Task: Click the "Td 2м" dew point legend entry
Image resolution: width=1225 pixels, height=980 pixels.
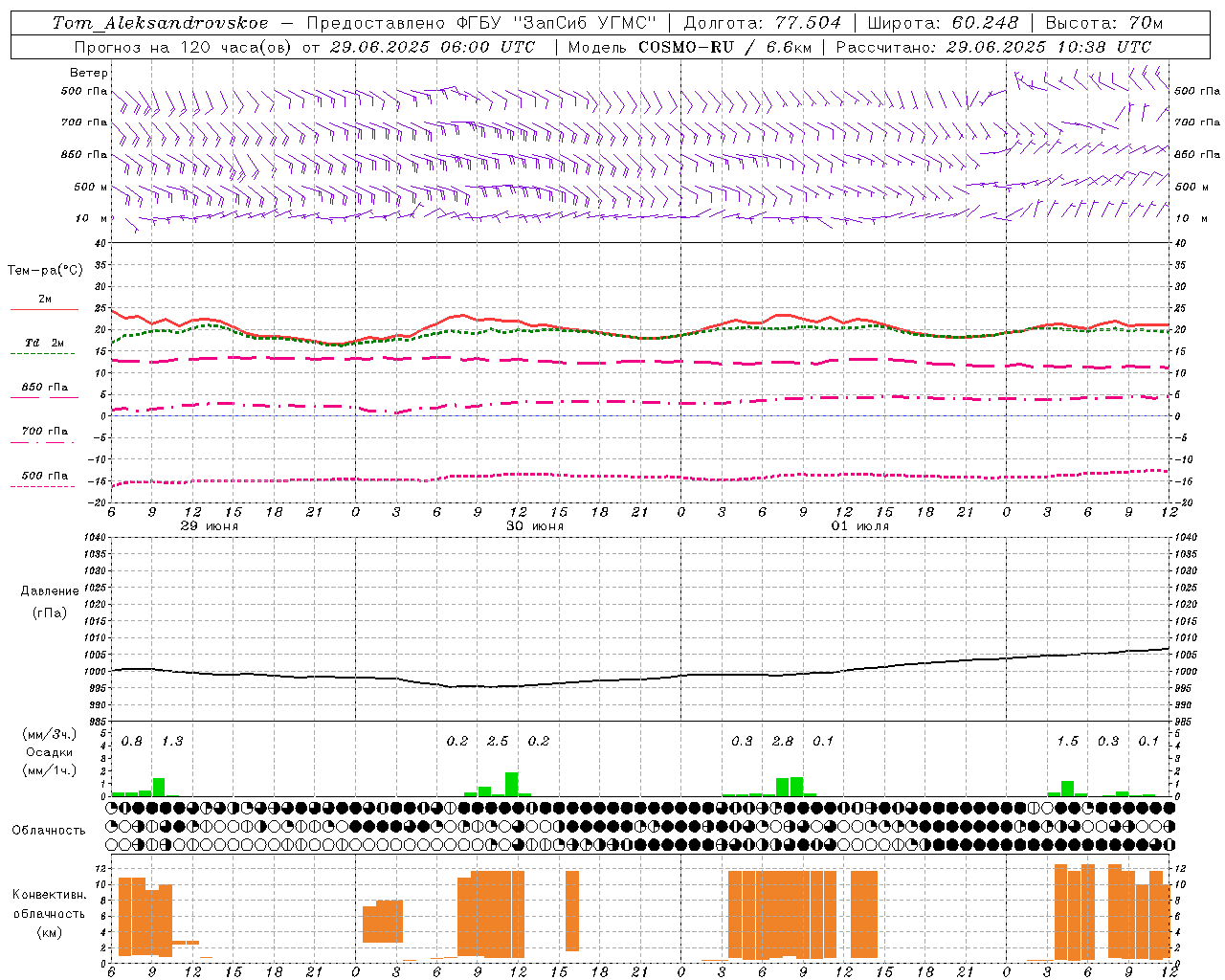Action: tap(45, 343)
